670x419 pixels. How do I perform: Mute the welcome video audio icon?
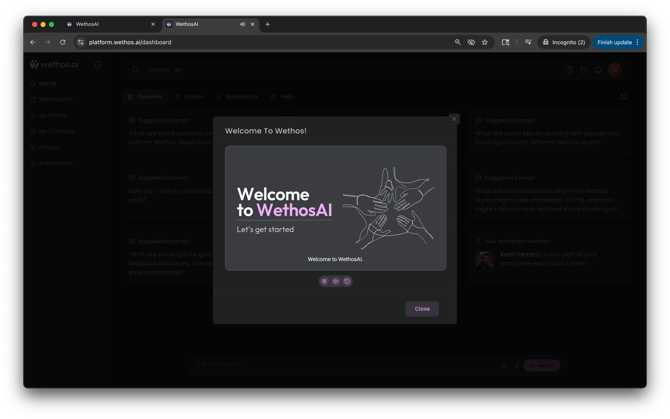point(336,281)
